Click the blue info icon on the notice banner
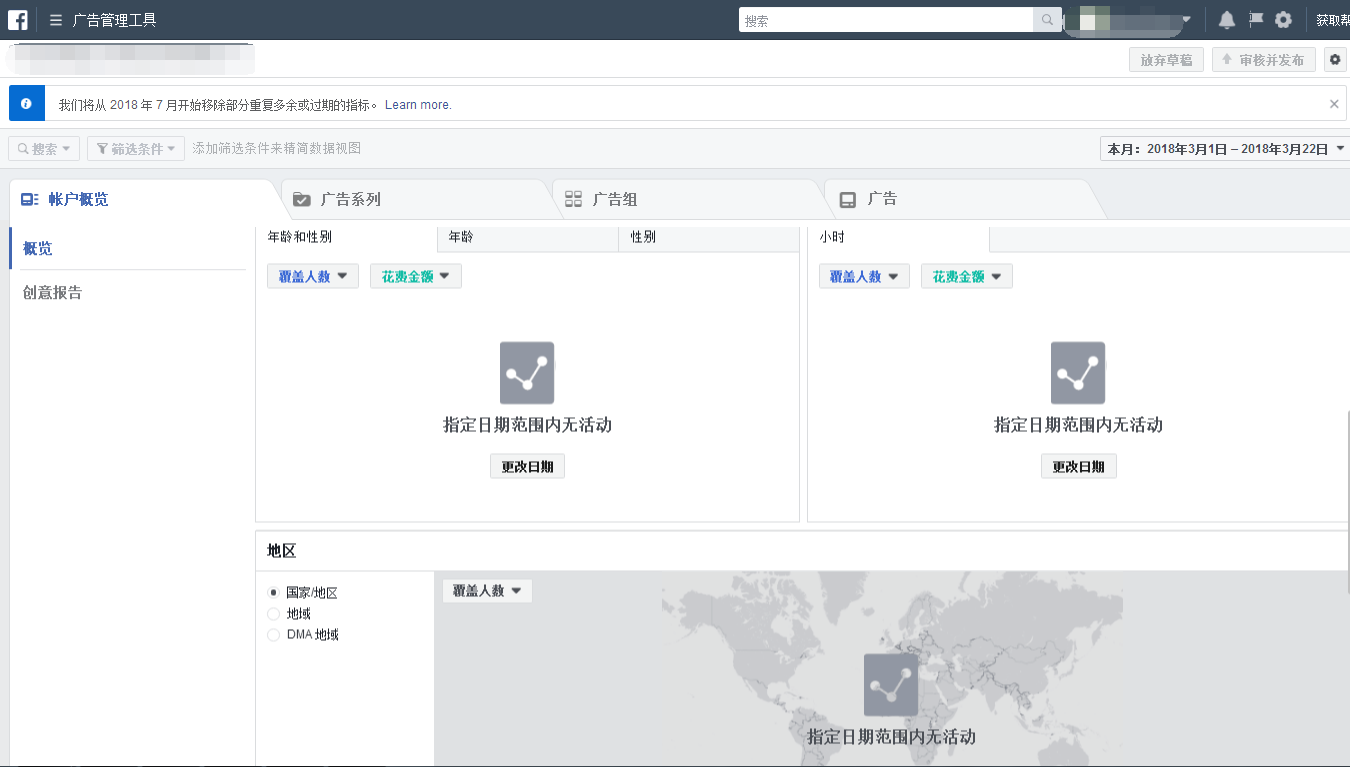Image resolution: width=1350 pixels, height=767 pixels. (x=26, y=103)
